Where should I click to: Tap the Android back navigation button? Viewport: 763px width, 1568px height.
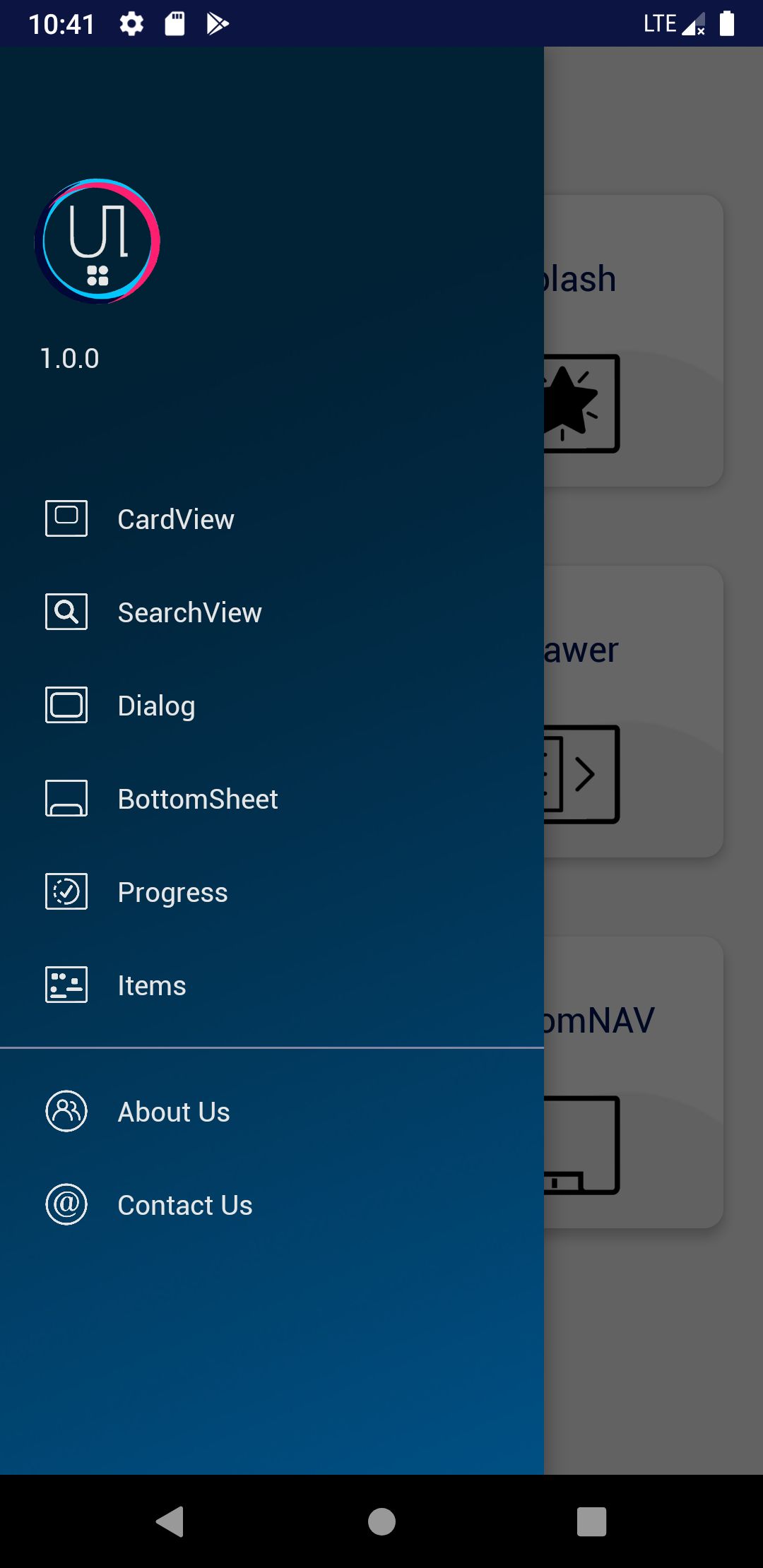[170, 1521]
